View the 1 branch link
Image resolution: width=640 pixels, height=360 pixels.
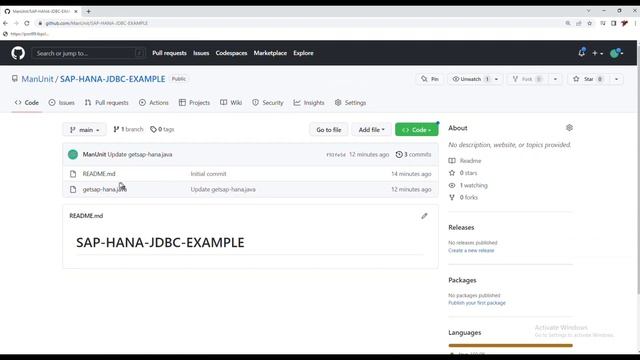pyautogui.click(x=128, y=129)
